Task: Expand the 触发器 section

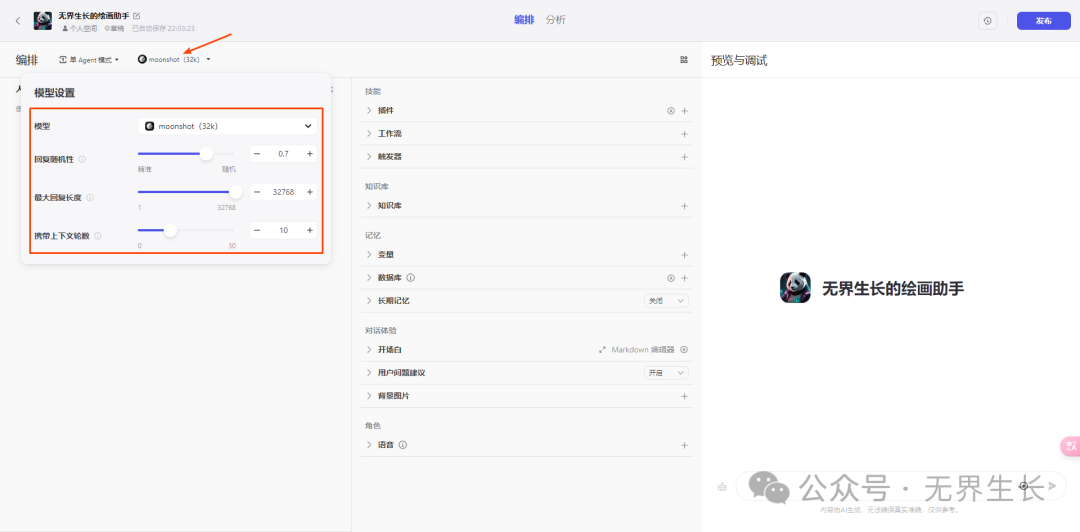Action: 369,157
